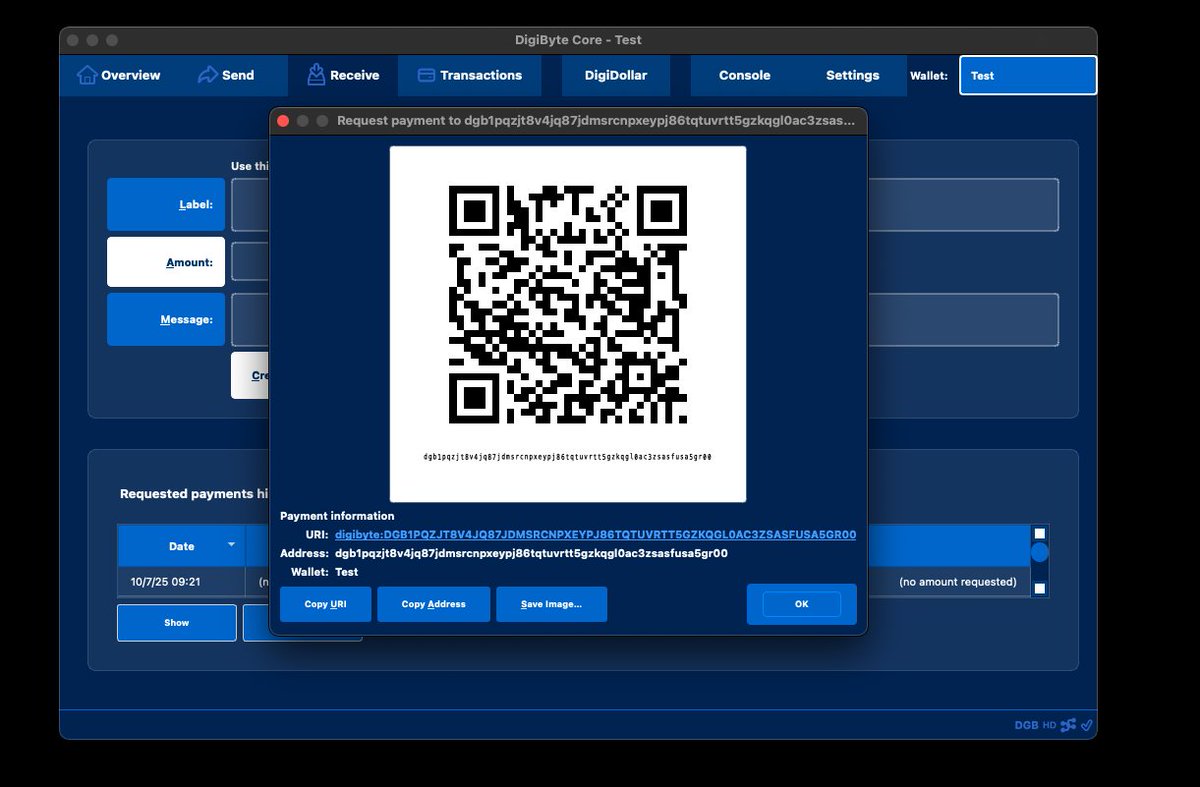Viewport: 1200px width, 787px height.
Task: Click the QR code image
Action: tap(568, 304)
